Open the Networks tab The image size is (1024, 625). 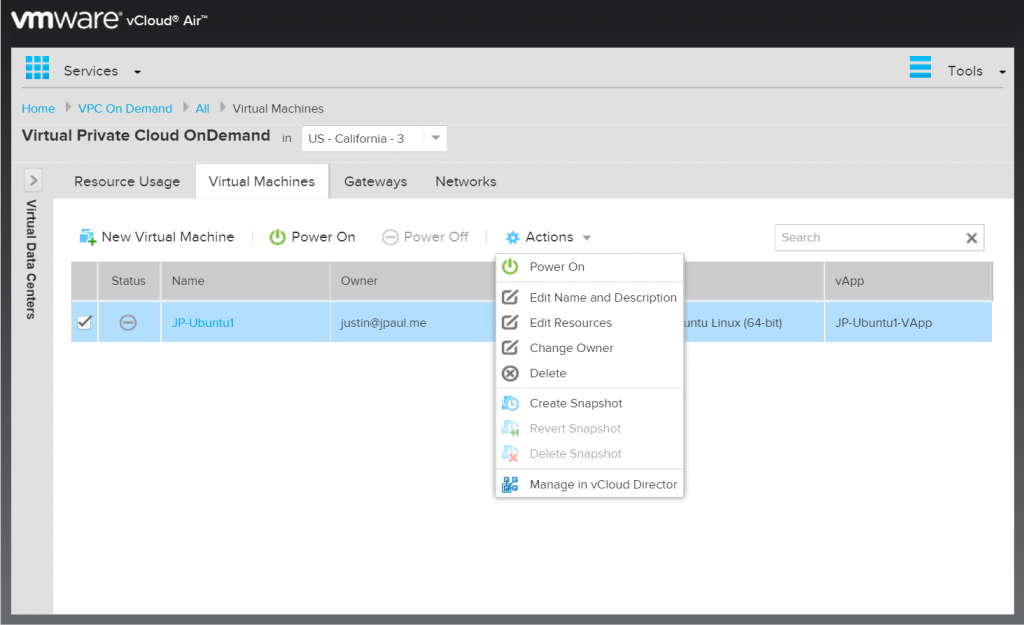[466, 182]
